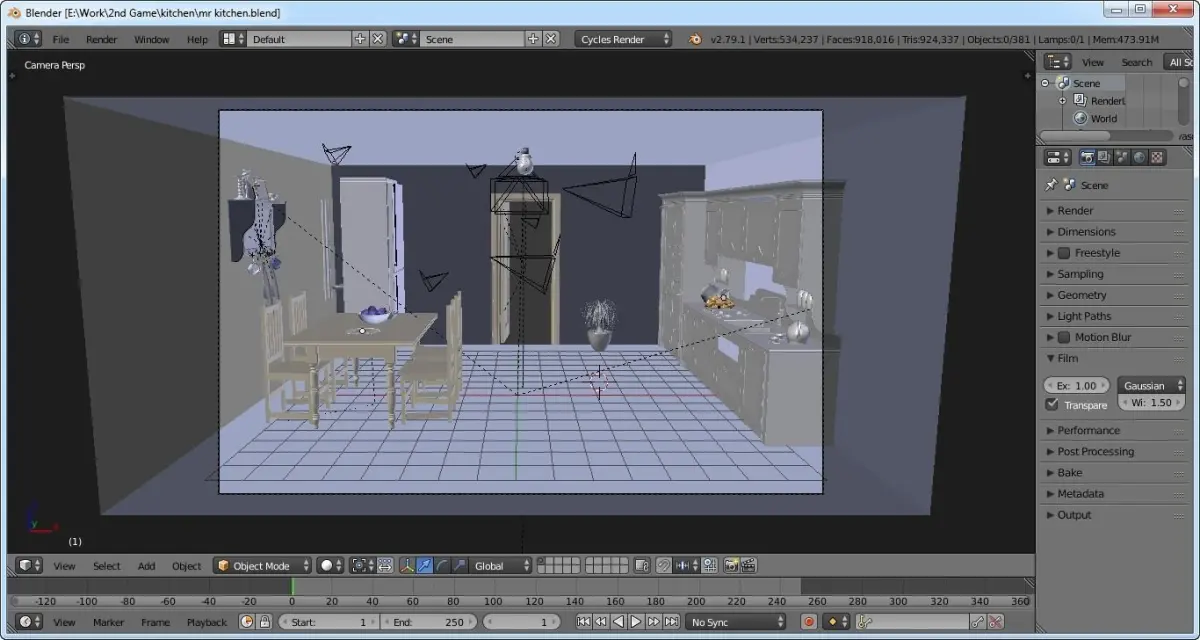Image resolution: width=1200 pixels, height=640 pixels.
Task: Play the animation forward
Action: coord(636,622)
